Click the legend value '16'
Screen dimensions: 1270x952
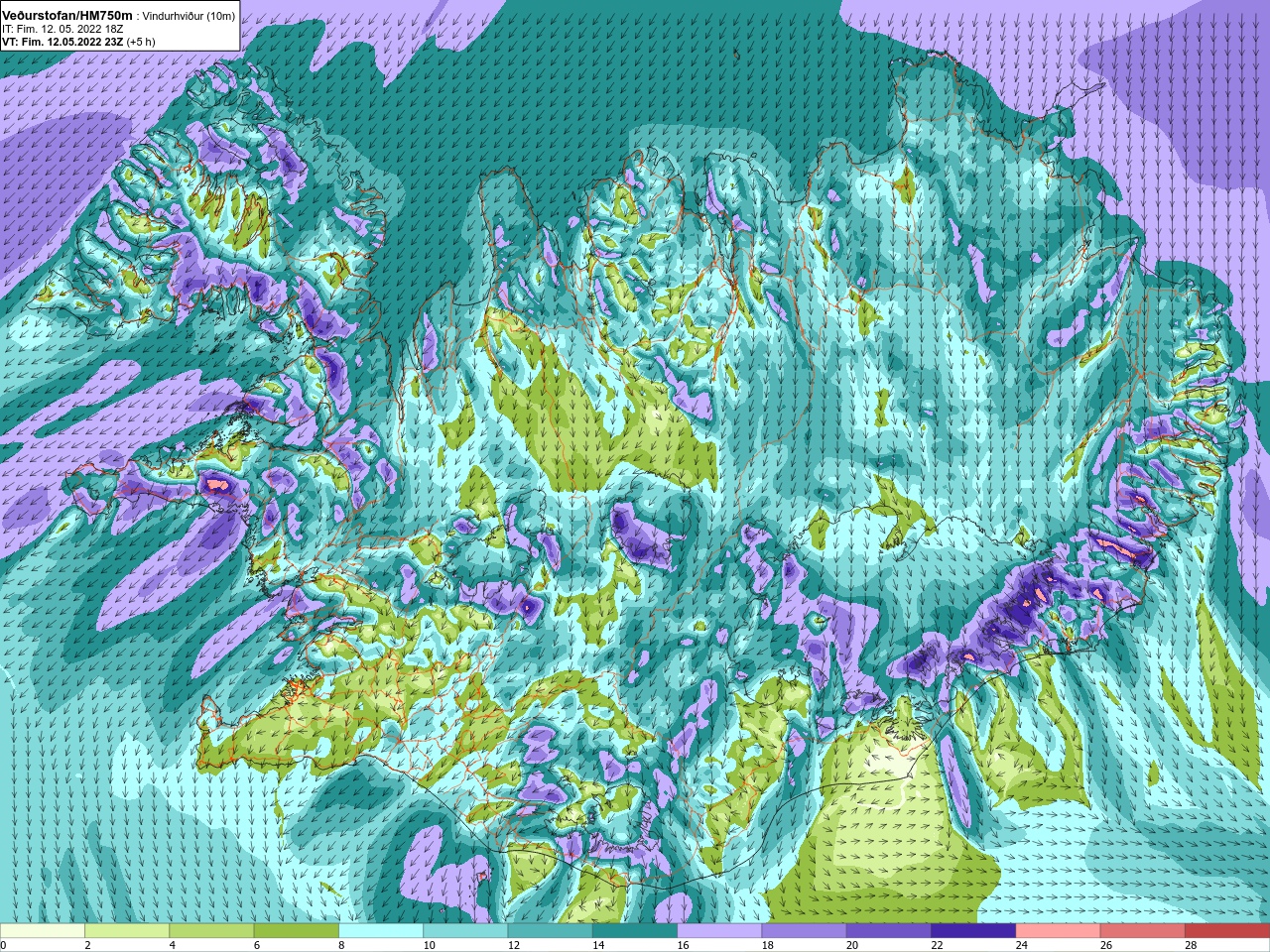click(683, 945)
